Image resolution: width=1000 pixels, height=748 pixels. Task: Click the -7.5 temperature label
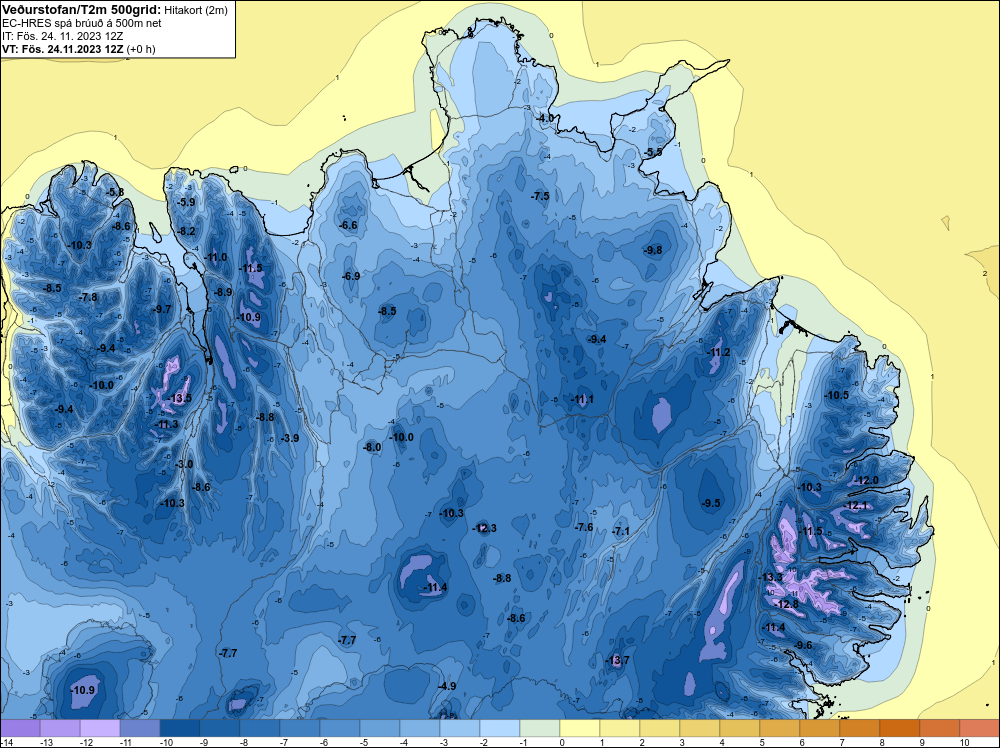tap(540, 196)
